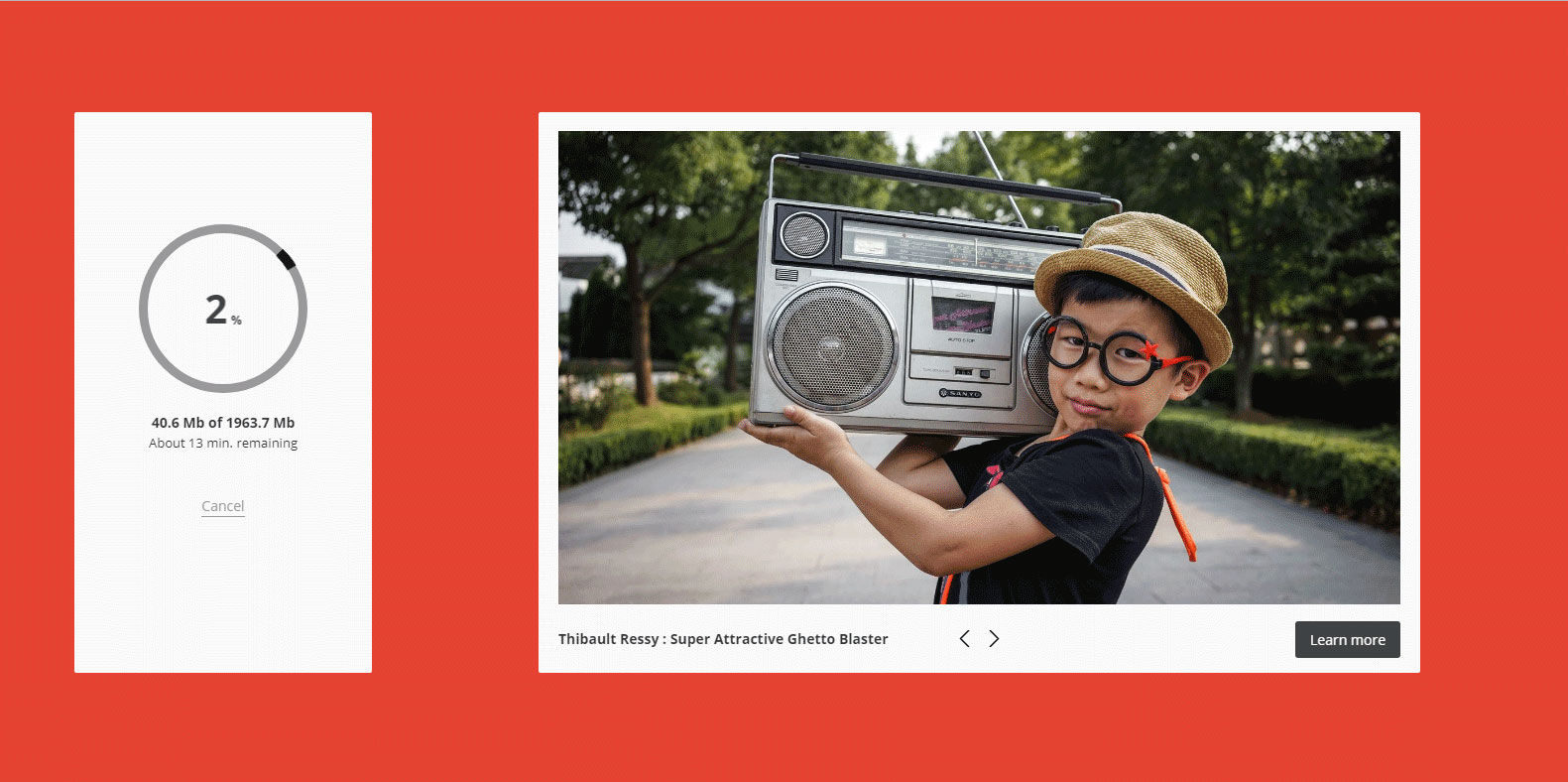This screenshot has width=1568, height=782.
Task: Click the Thibault Ressy photo caption
Action: point(723,639)
